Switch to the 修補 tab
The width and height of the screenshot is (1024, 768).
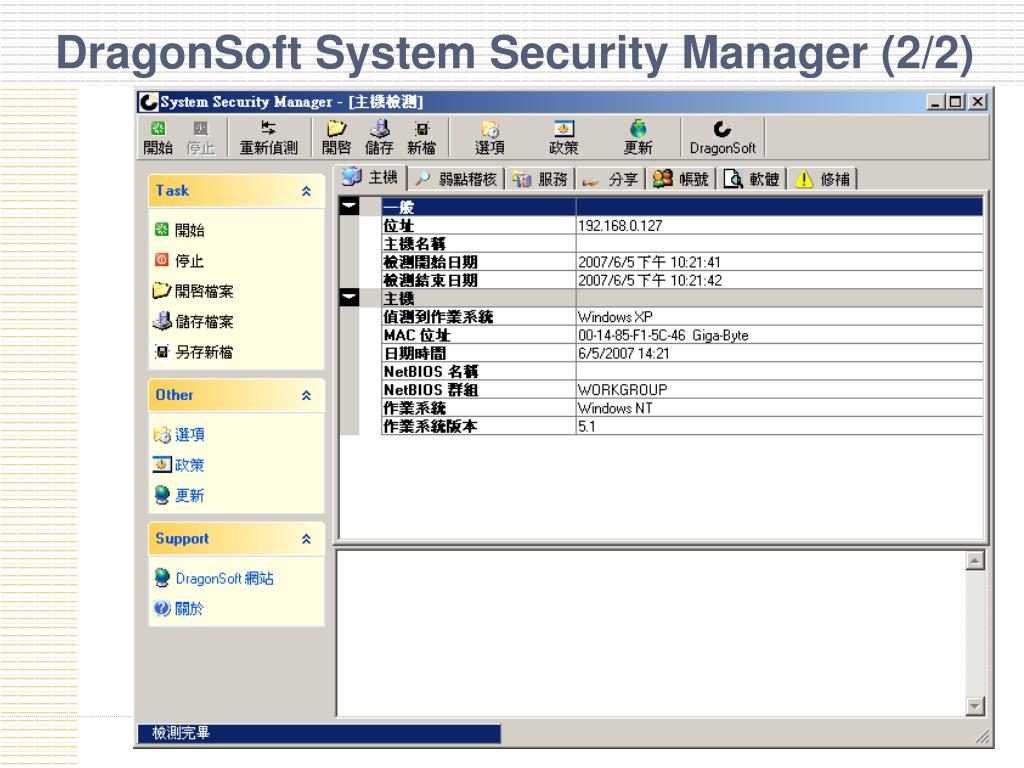pos(823,179)
